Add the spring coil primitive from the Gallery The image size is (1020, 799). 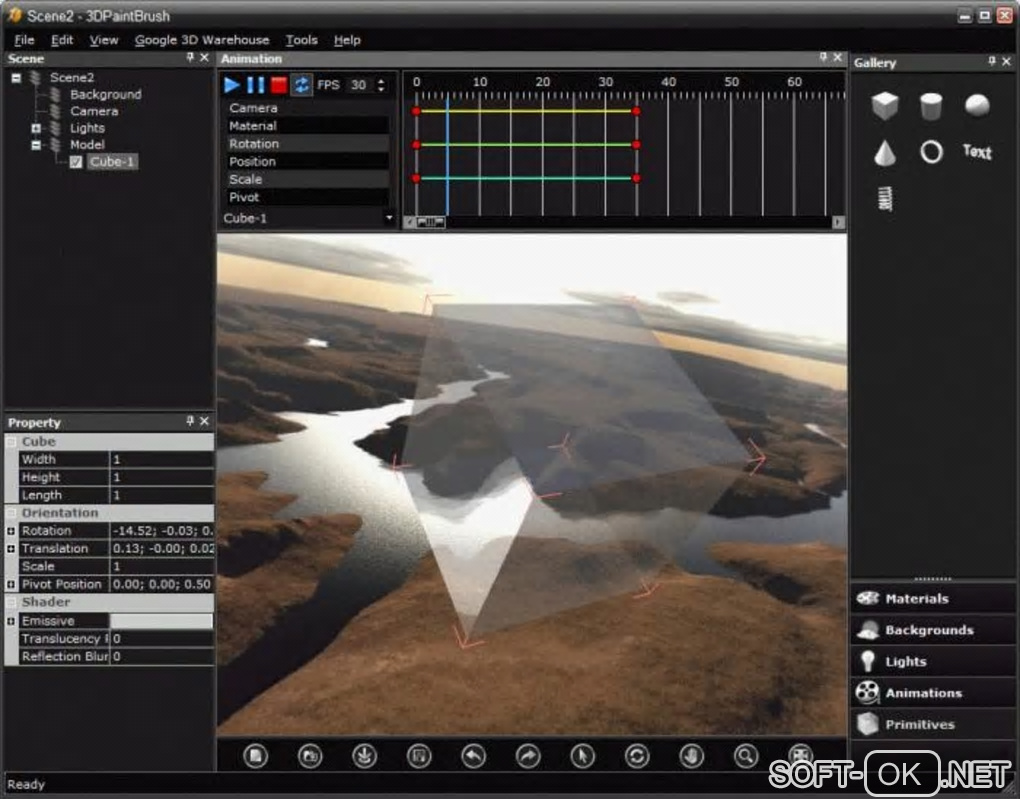[x=885, y=198]
